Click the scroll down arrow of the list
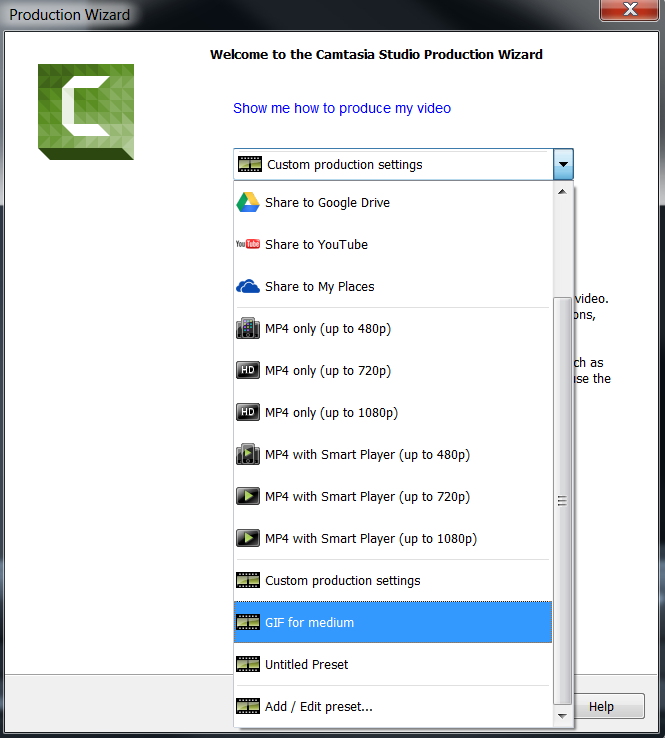The width and height of the screenshot is (665, 738). click(562, 716)
